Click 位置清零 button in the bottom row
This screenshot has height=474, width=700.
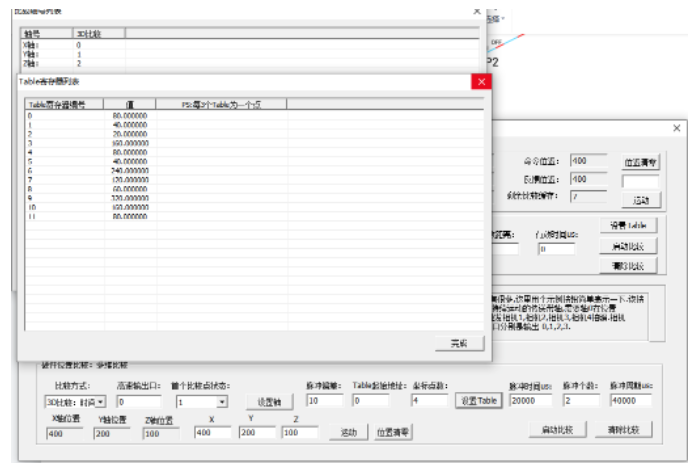coord(392,432)
